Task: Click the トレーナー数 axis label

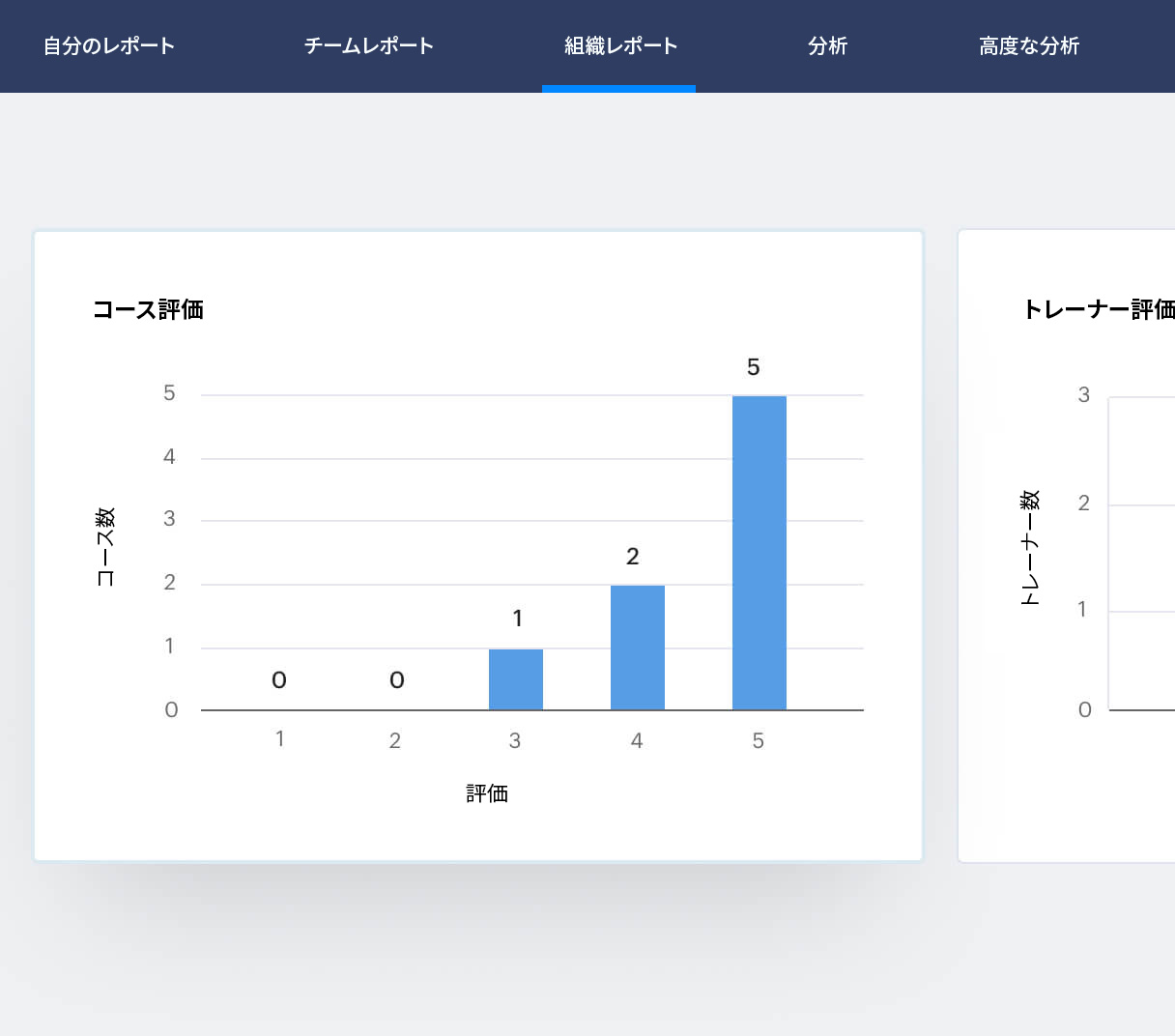Action: pos(1031,546)
